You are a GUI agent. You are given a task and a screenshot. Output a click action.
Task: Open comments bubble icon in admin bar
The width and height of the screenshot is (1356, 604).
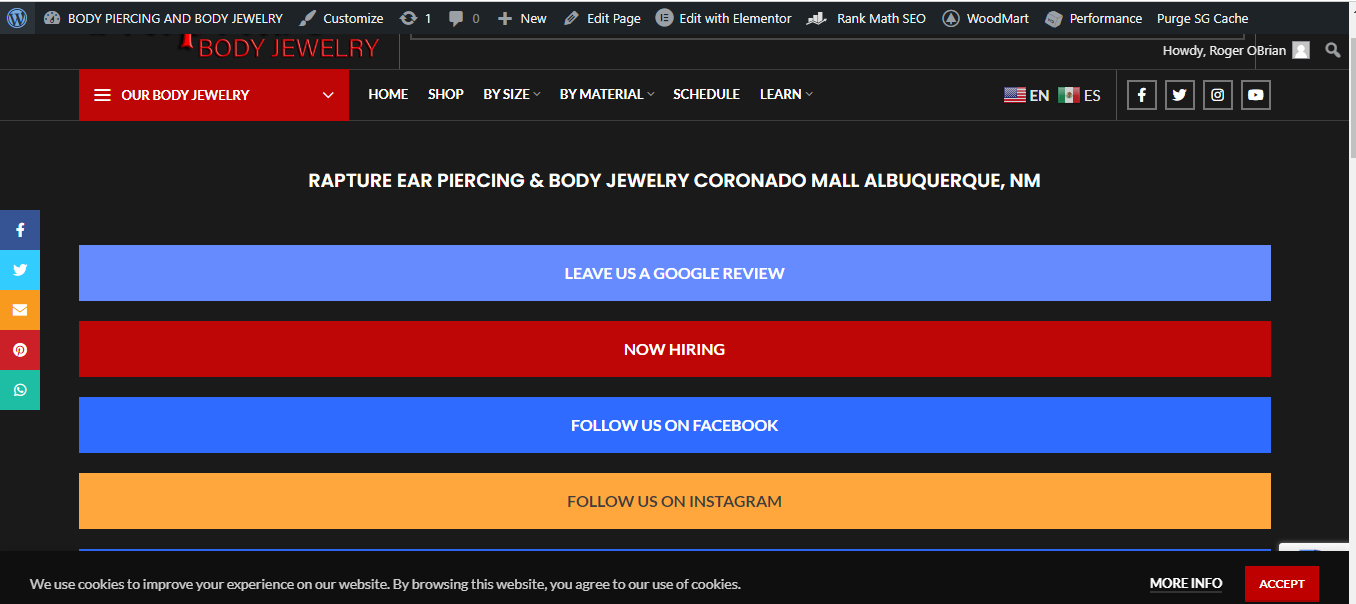click(456, 18)
